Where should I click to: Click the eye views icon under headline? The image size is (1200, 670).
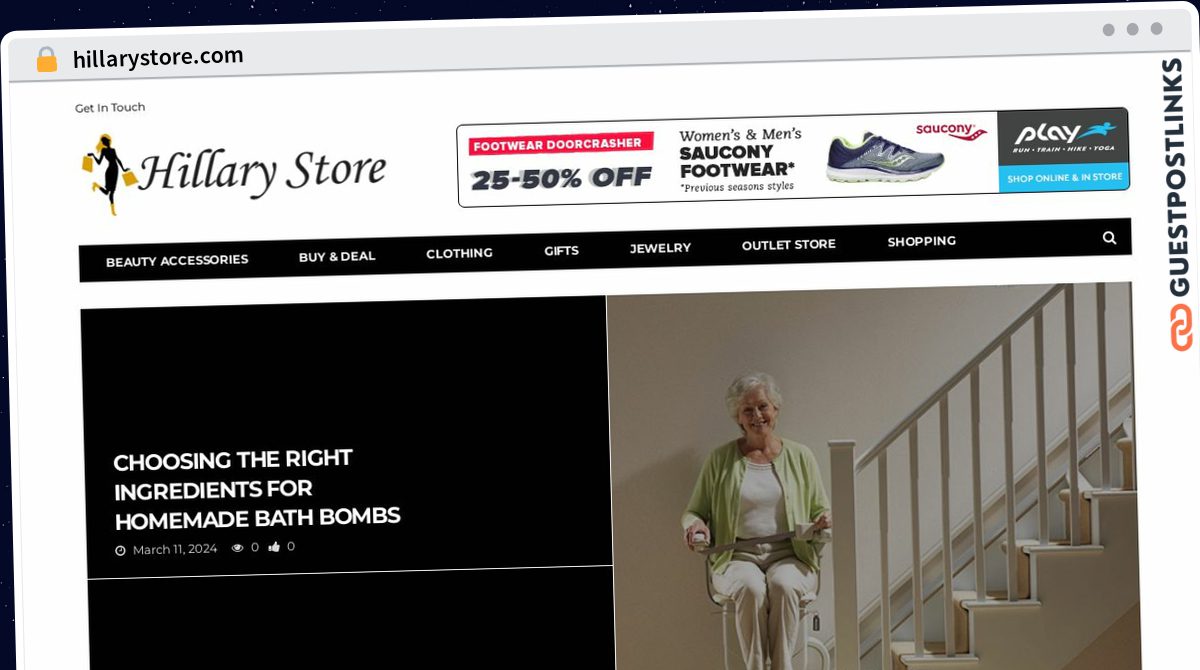pos(238,548)
